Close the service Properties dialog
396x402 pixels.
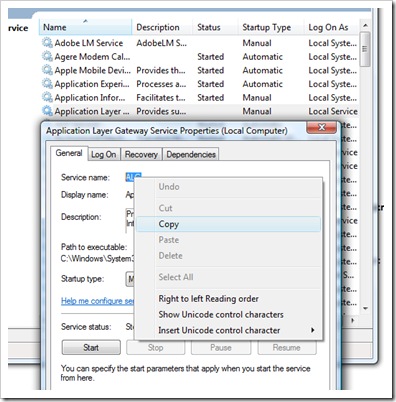click(x=322, y=127)
